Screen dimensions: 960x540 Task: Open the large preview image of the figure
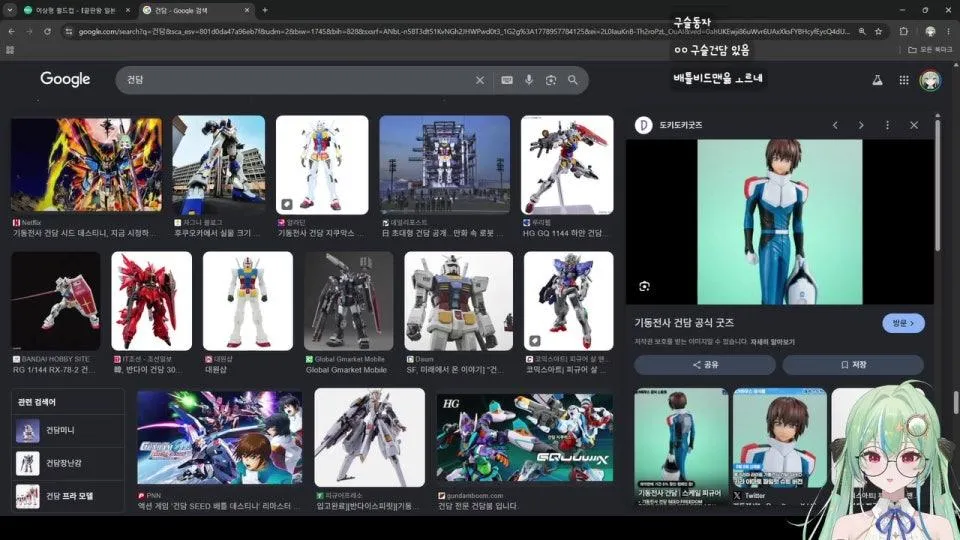[779, 222]
